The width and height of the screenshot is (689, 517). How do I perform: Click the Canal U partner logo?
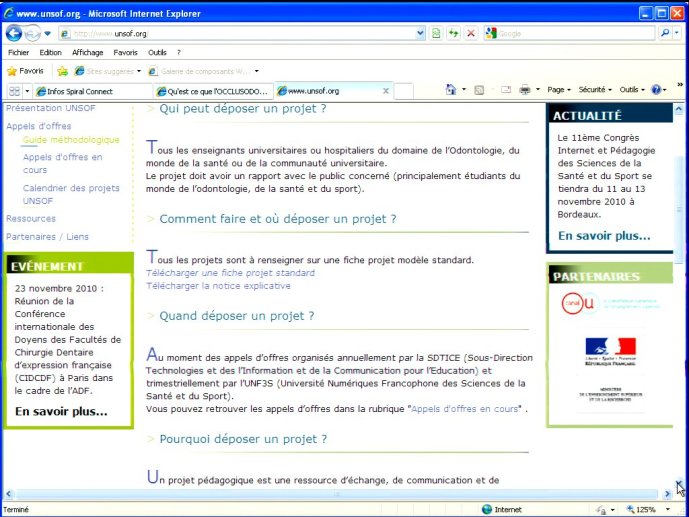(x=611, y=303)
